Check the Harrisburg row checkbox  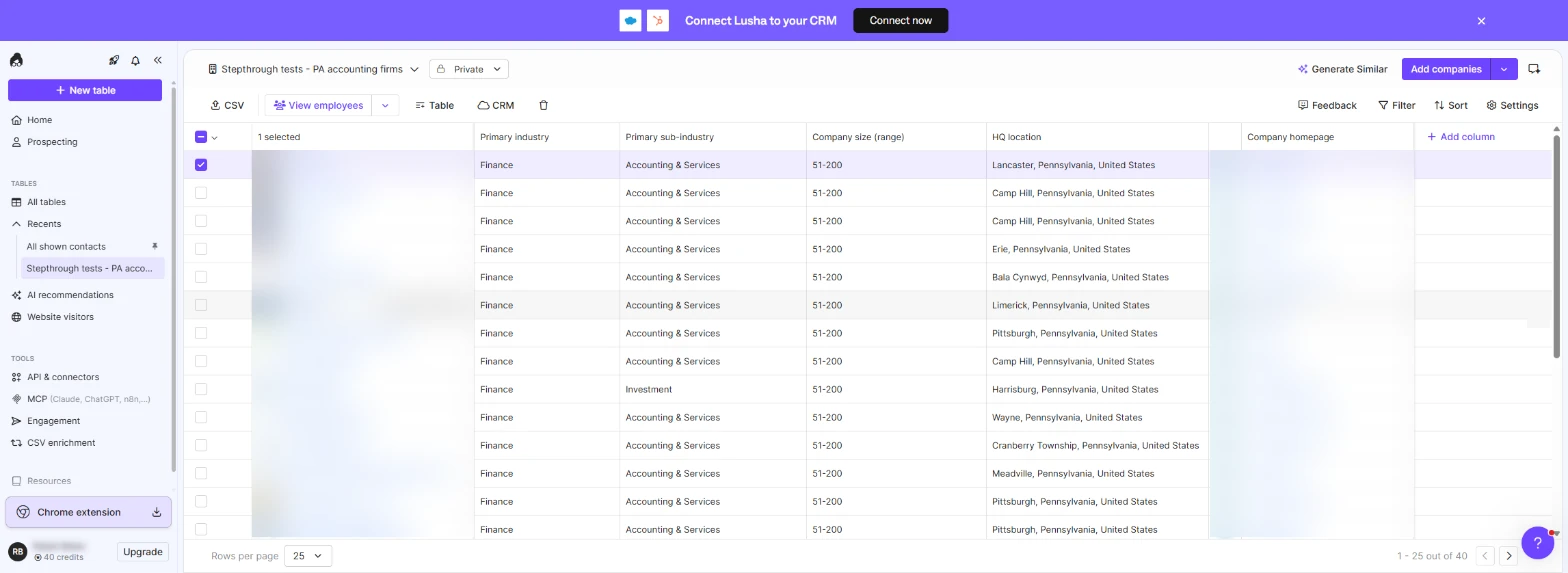click(201, 389)
